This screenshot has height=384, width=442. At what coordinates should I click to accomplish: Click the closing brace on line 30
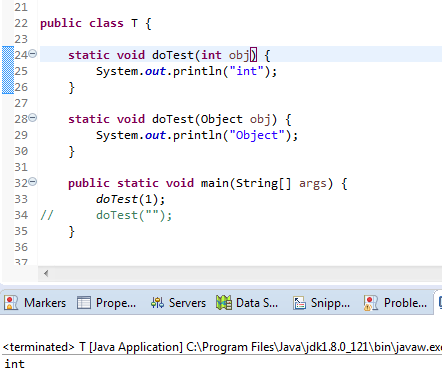71,151
